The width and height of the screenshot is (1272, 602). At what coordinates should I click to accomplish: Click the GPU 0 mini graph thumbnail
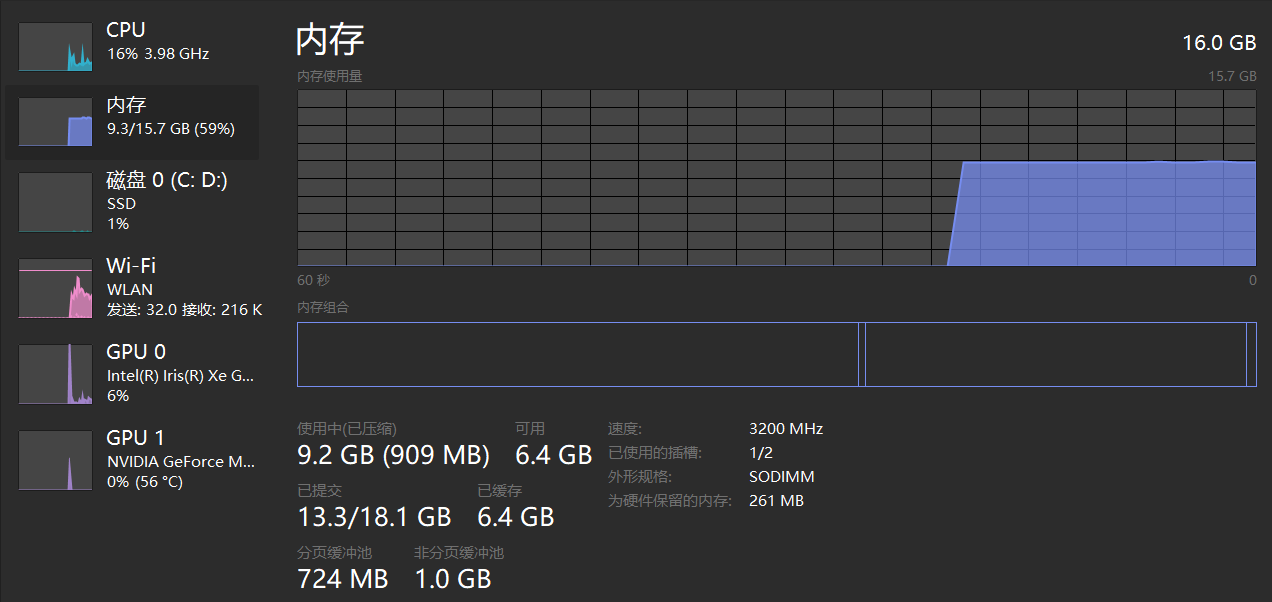55,374
